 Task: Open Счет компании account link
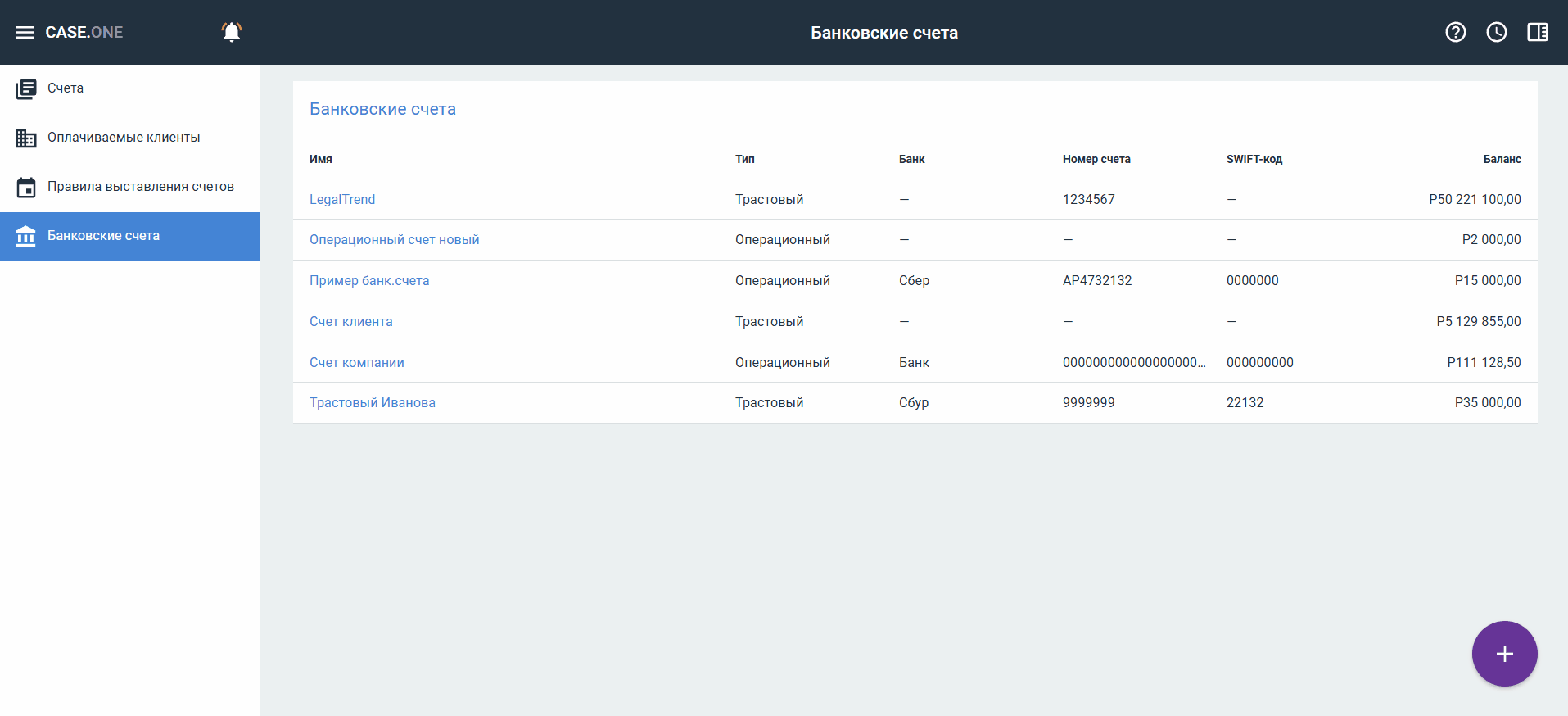356,363
